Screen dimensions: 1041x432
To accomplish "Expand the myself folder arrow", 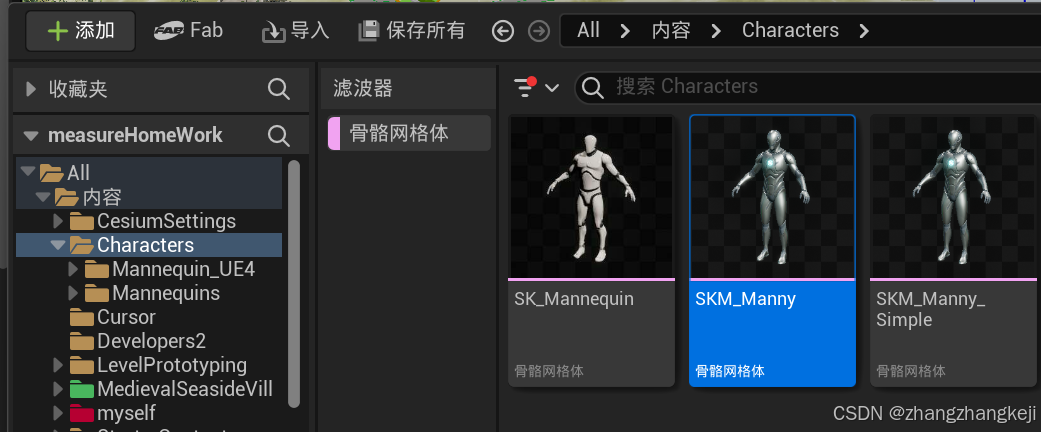I will (x=58, y=413).
